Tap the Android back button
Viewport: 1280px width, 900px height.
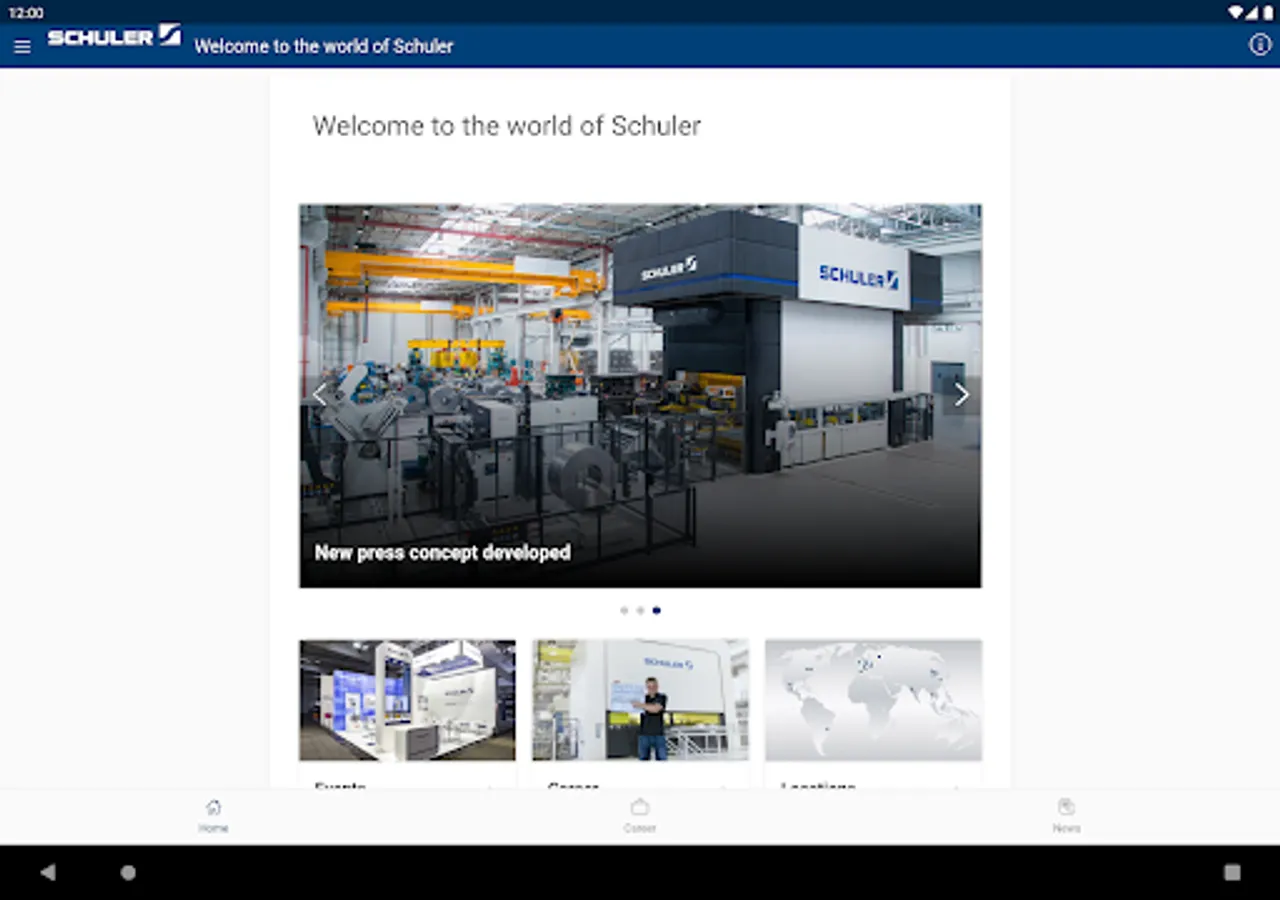pyautogui.click(x=48, y=872)
